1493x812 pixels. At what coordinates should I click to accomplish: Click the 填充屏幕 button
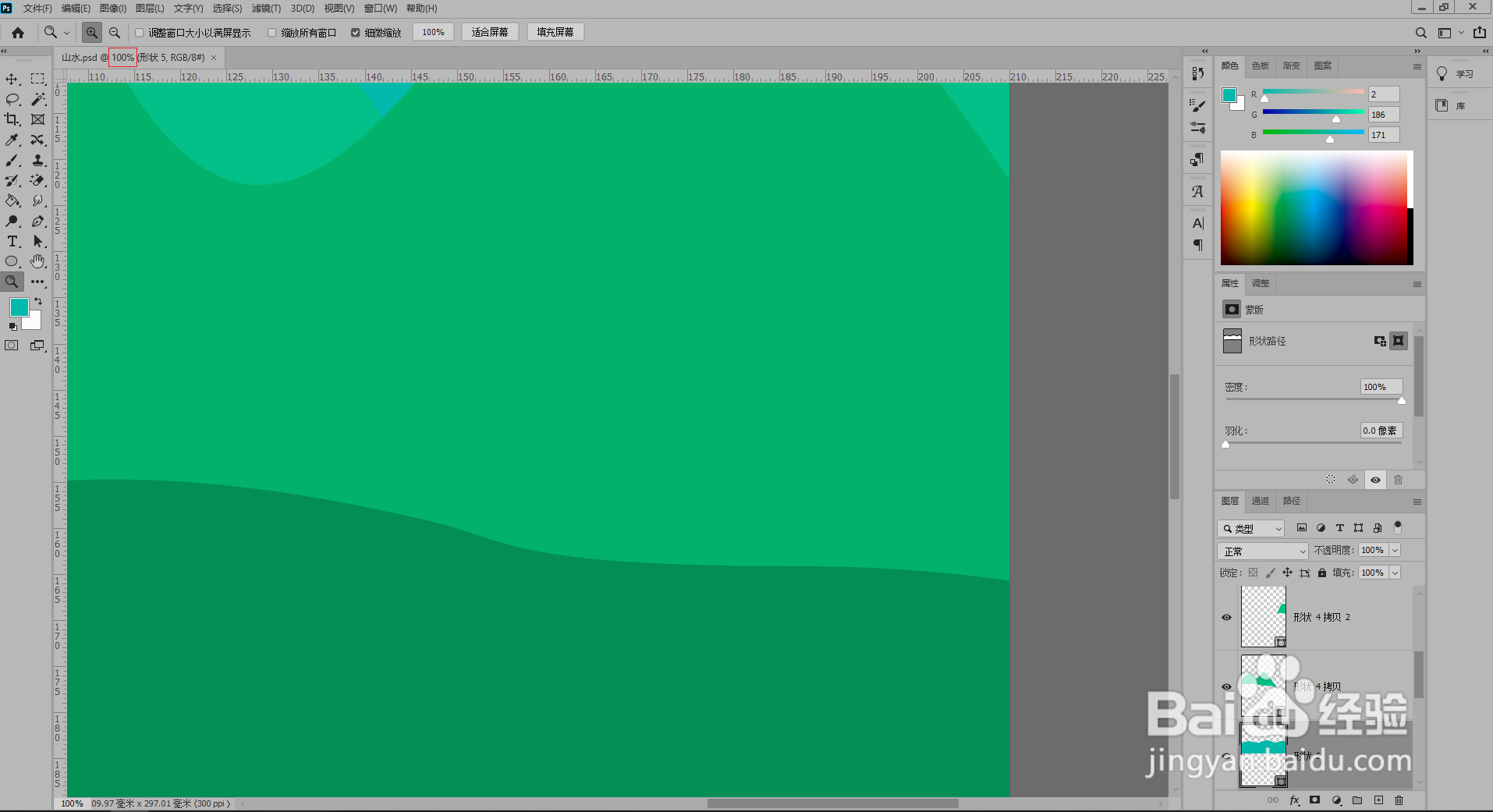(x=555, y=31)
